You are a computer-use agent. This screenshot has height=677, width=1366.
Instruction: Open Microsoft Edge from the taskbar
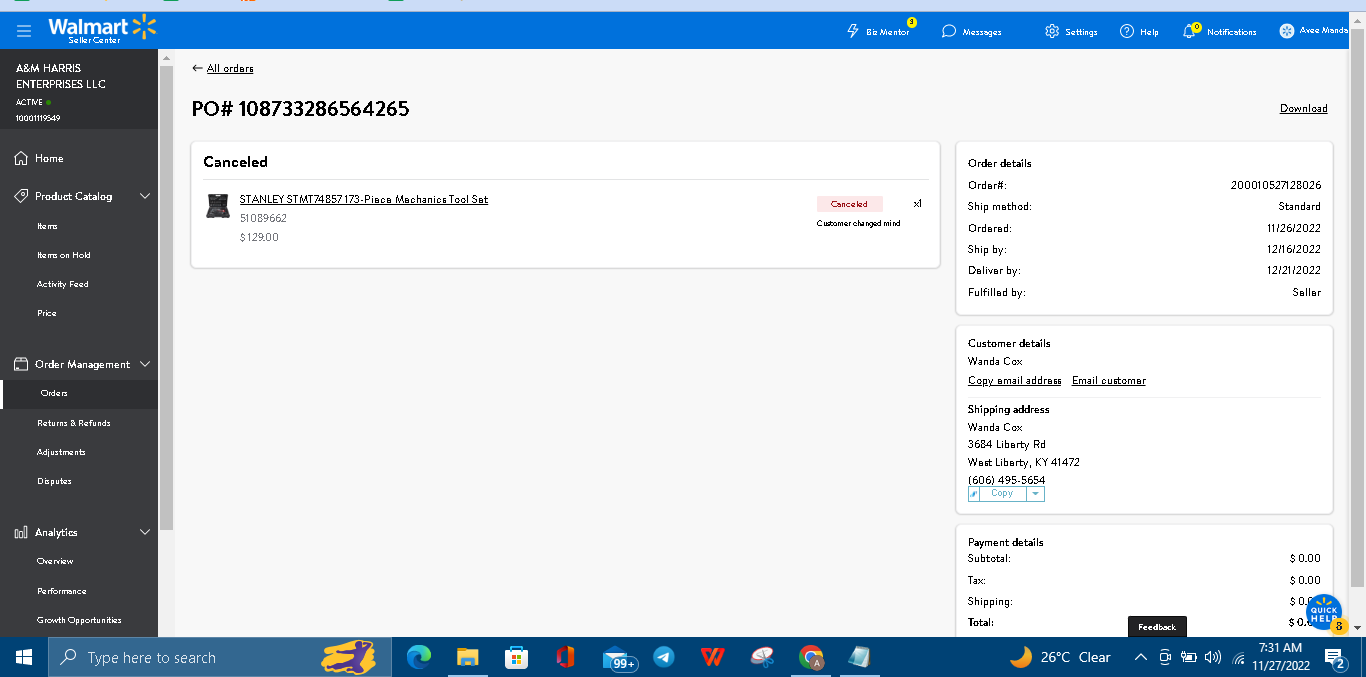[418, 657]
